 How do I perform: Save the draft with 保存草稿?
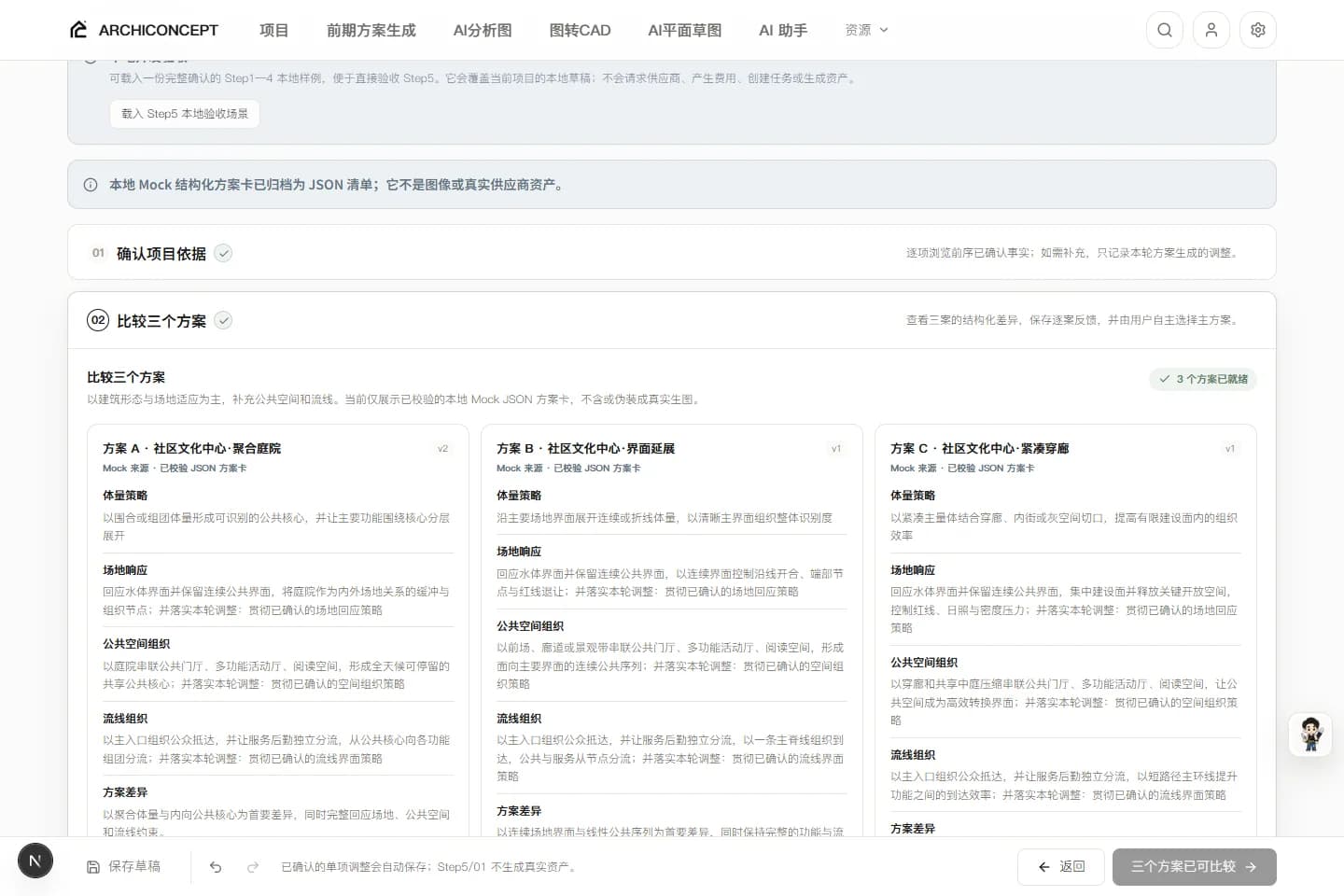(x=123, y=867)
